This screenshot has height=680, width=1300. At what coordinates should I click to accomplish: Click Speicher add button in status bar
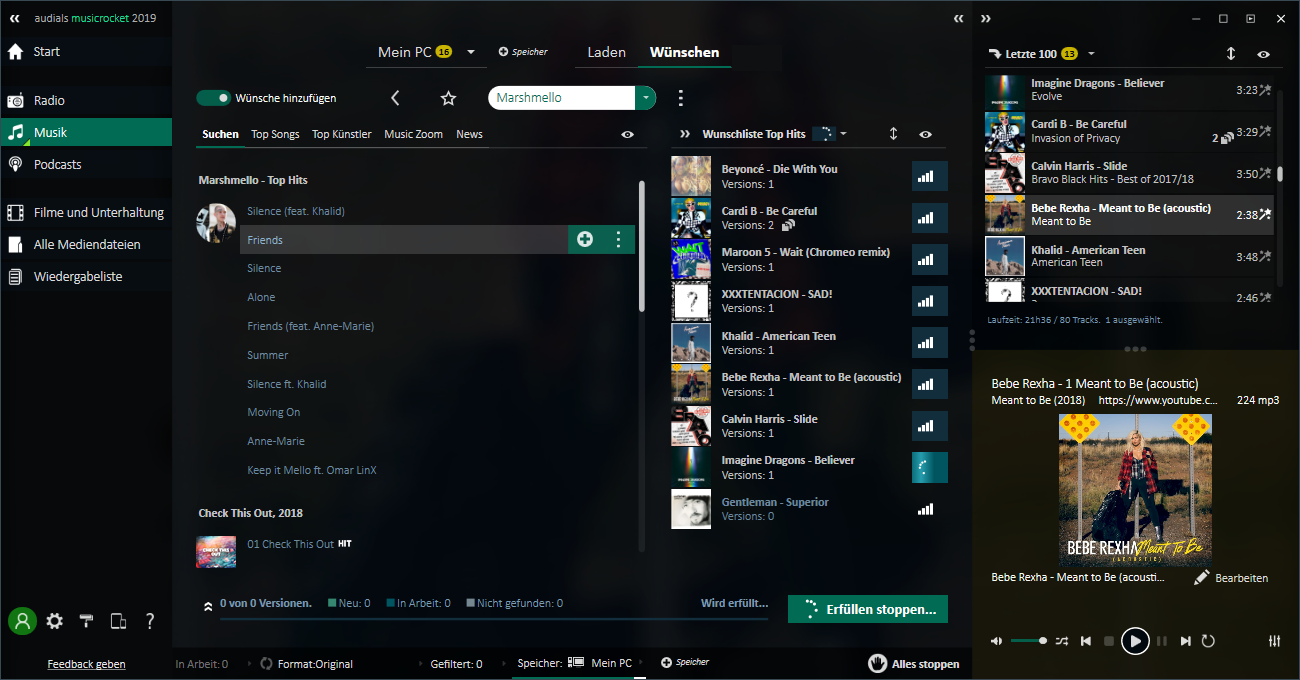686,662
